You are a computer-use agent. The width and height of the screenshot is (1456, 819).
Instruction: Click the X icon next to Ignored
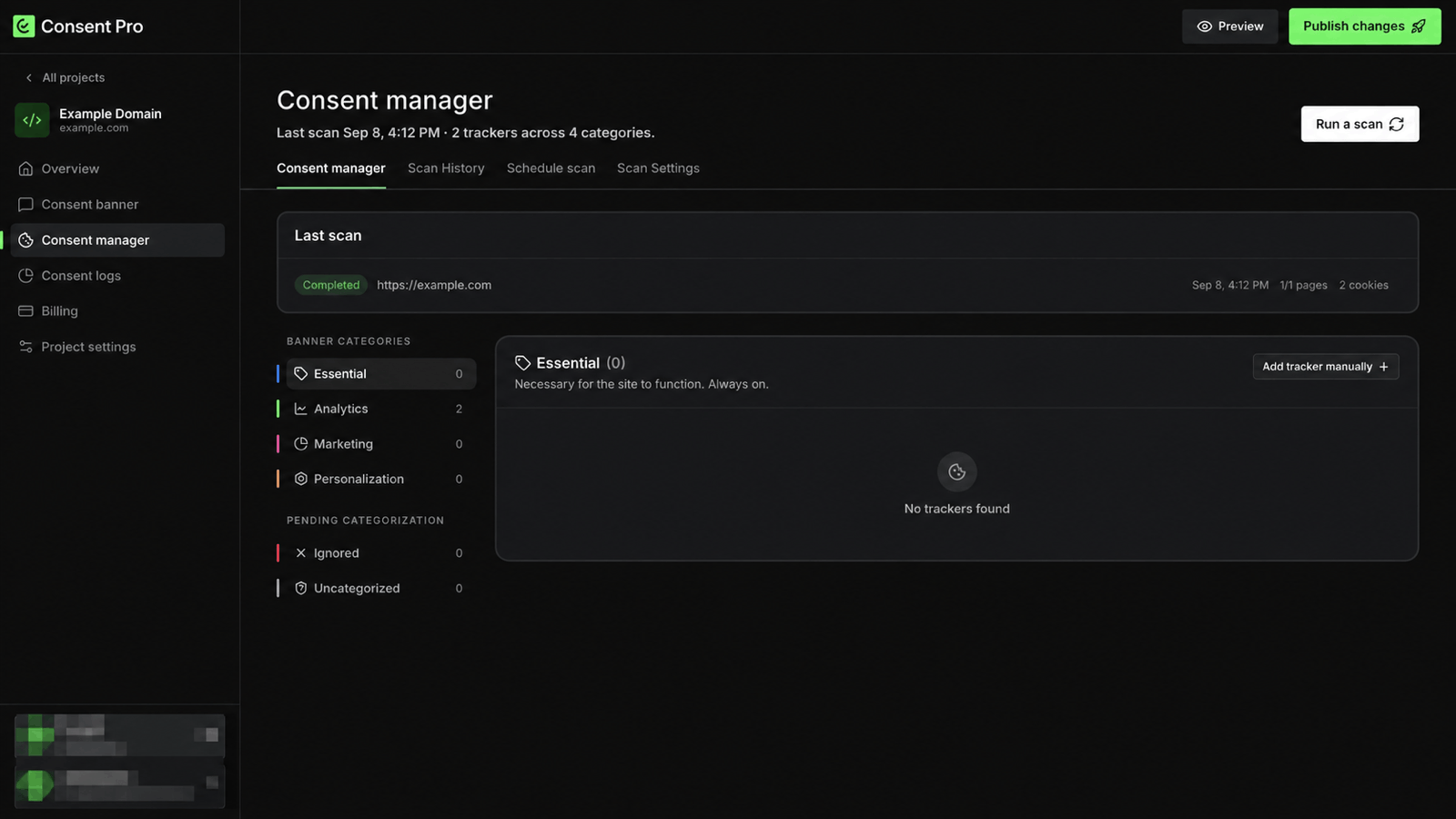point(300,553)
